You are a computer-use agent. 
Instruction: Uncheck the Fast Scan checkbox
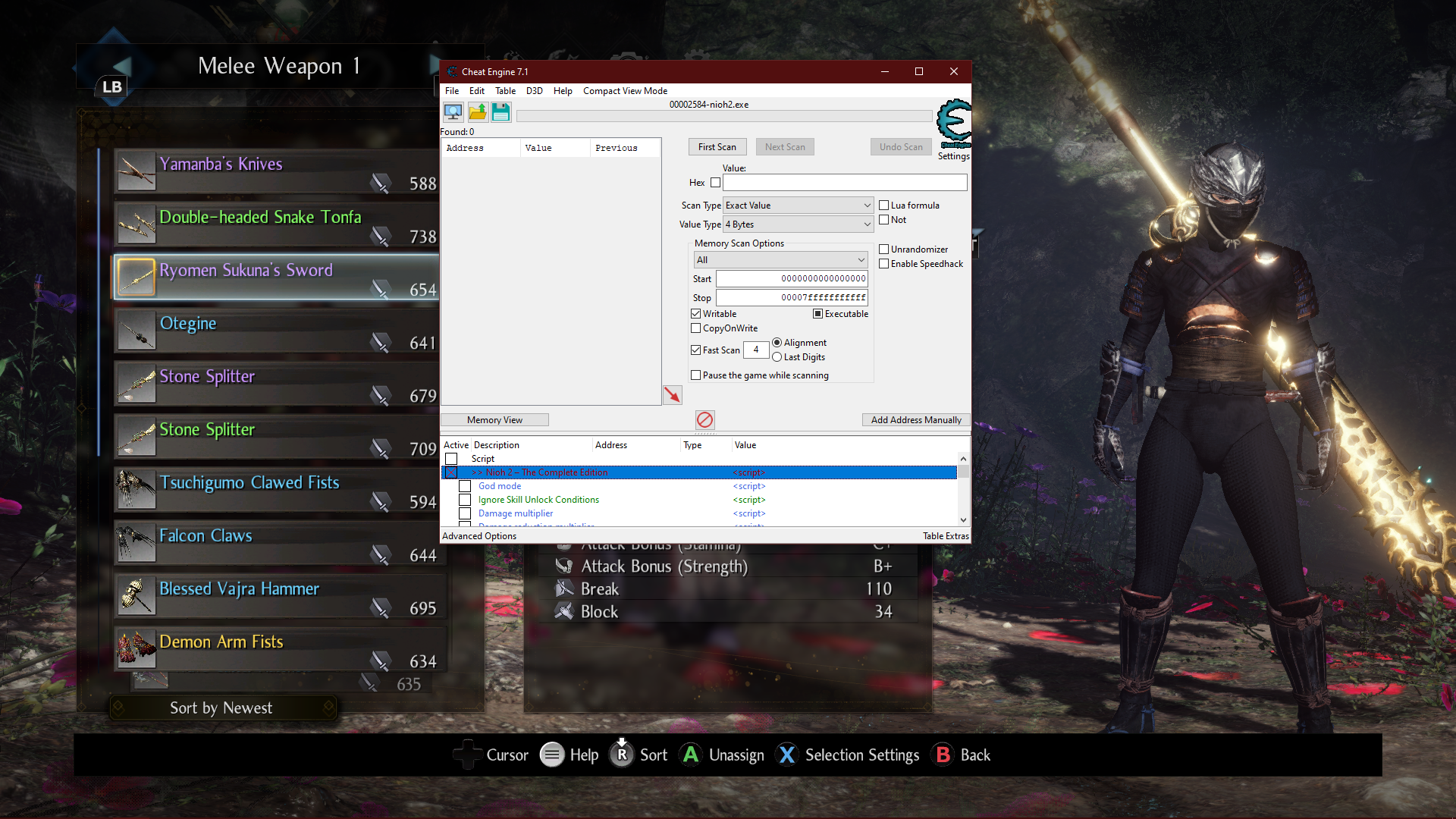coord(696,350)
